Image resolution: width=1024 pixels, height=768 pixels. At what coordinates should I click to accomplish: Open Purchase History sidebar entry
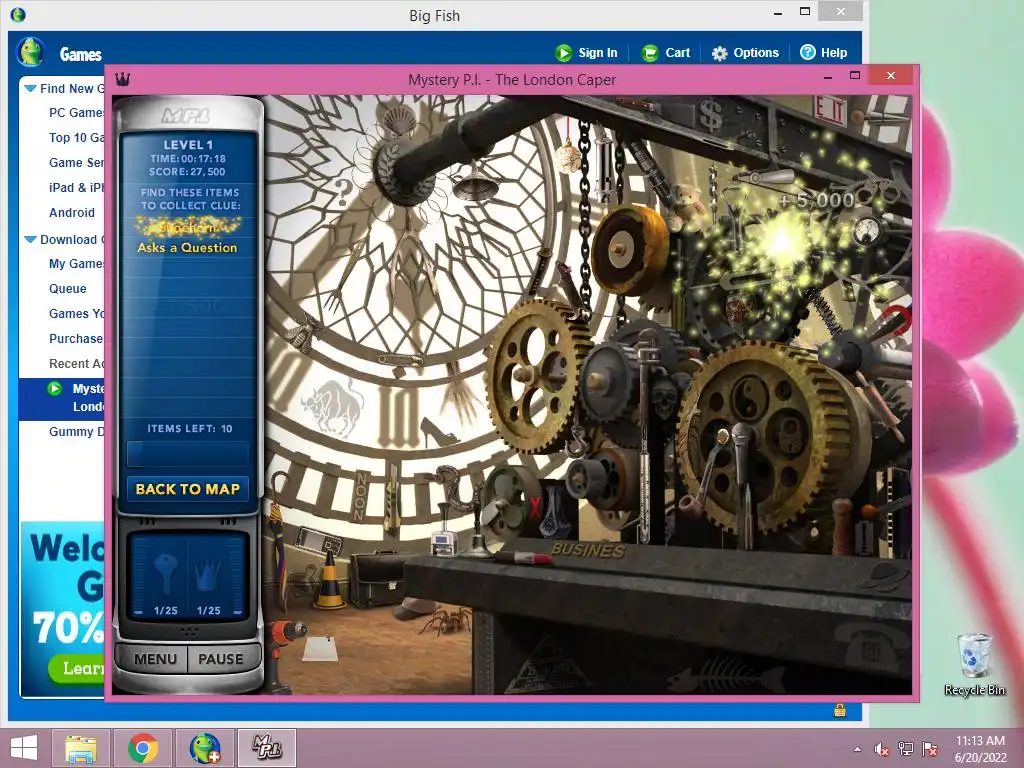(x=76, y=338)
